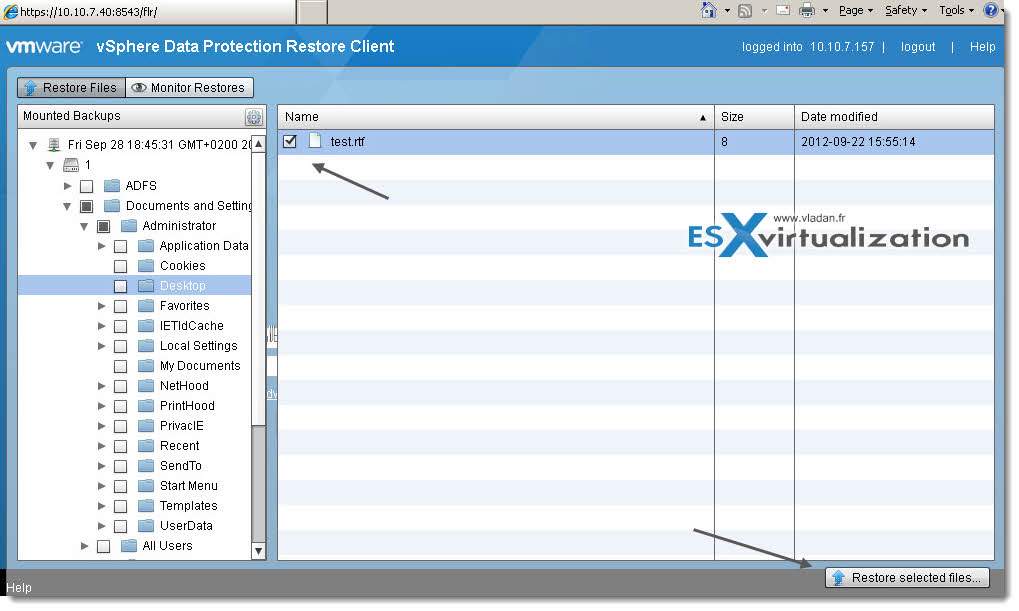Viewport: 1019px width, 611px height.
Task: Expand the IETldCache folder
Action: click(101, 326)
